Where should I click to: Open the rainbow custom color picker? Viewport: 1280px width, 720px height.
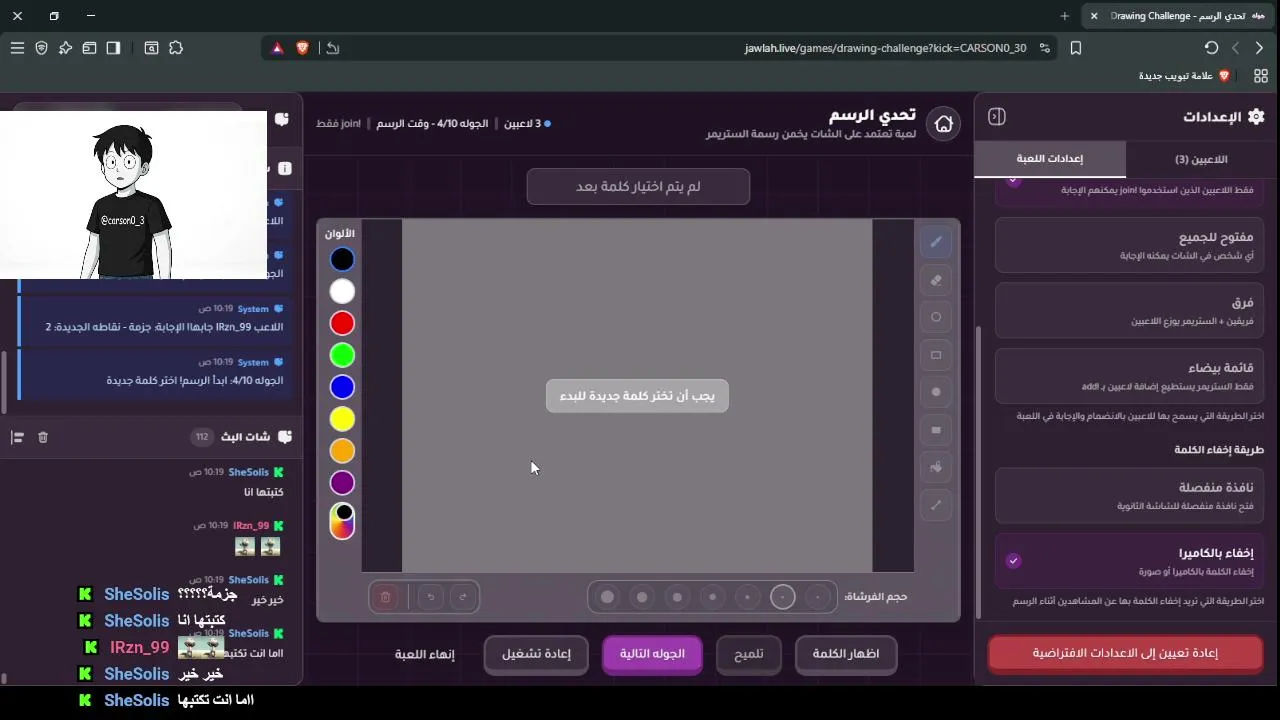(x=342, y=521)
